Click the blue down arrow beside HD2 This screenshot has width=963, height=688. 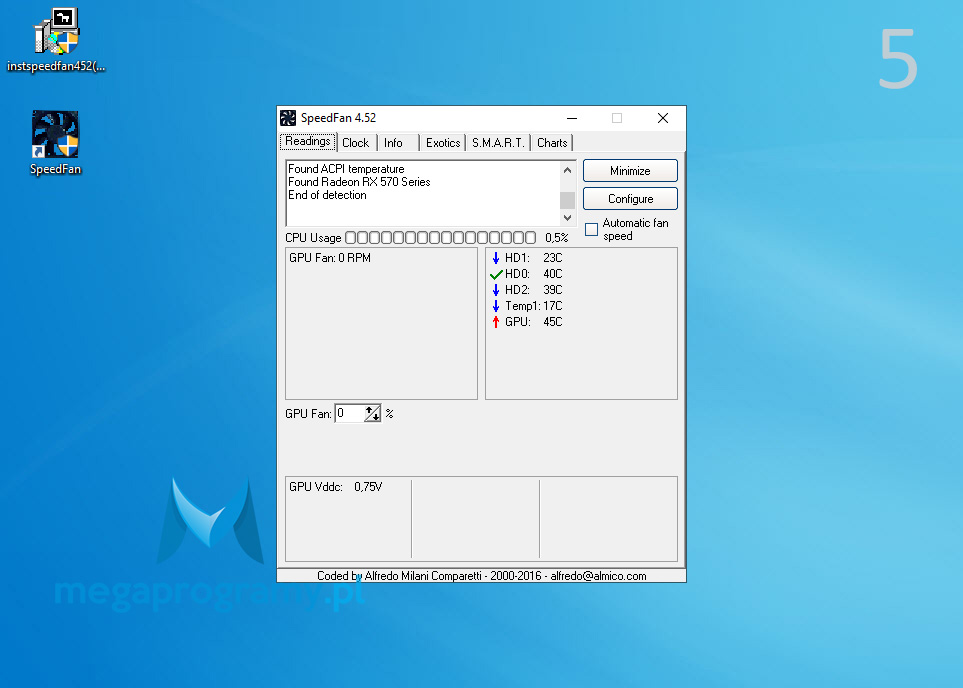tap(496, 290)
